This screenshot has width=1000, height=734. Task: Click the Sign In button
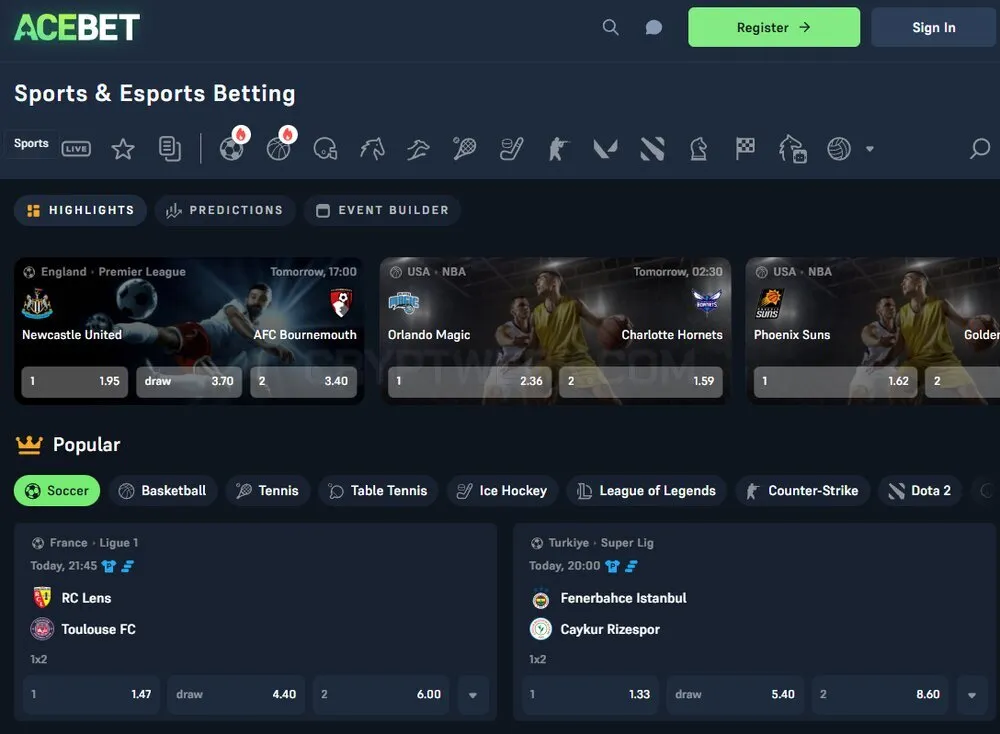[934, 27]
